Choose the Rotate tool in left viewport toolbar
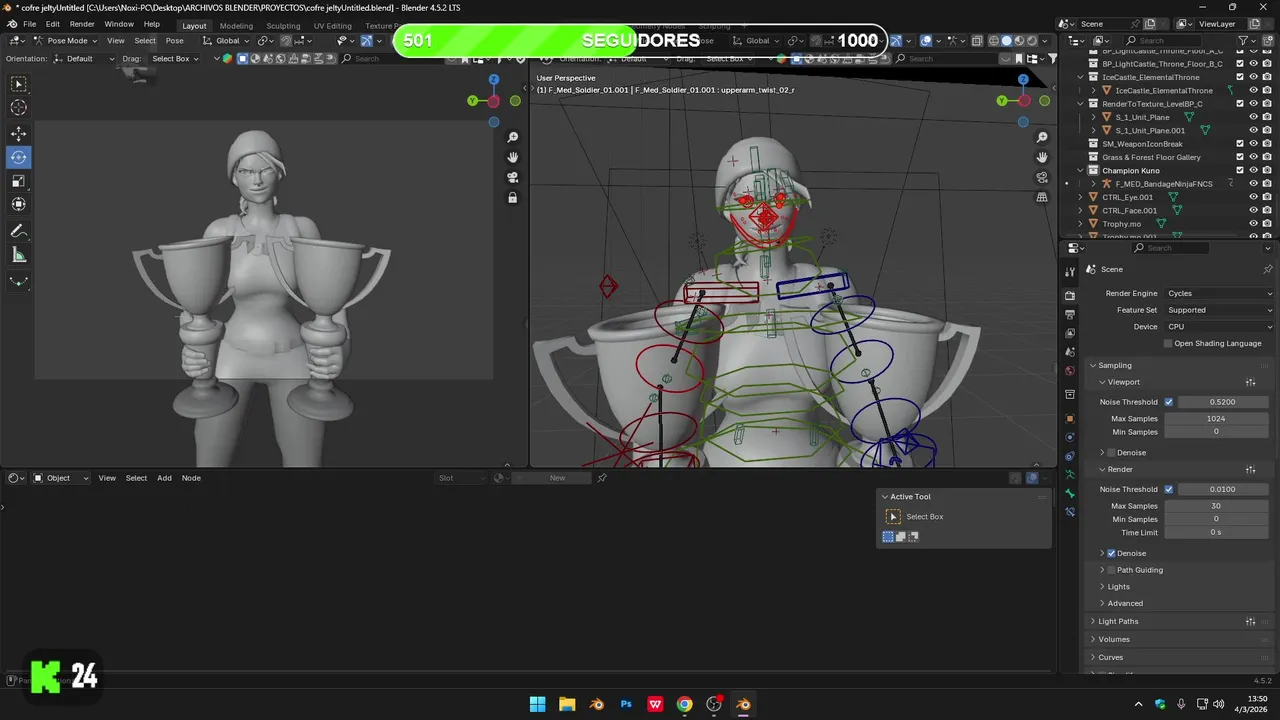The height and width of the screenshot is (720, 1280). click(x=19, y=157)
